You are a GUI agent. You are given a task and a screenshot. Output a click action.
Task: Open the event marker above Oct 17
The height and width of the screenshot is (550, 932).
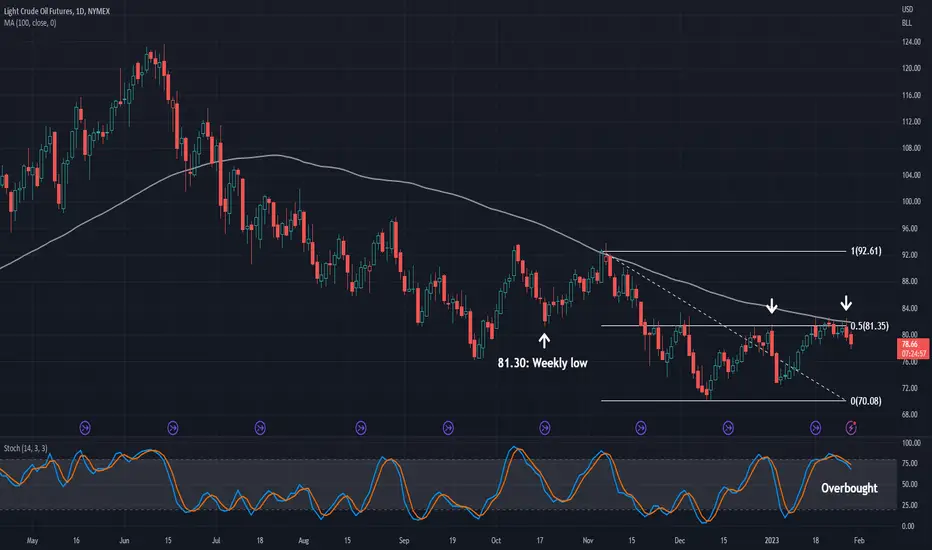coord(544,428)
